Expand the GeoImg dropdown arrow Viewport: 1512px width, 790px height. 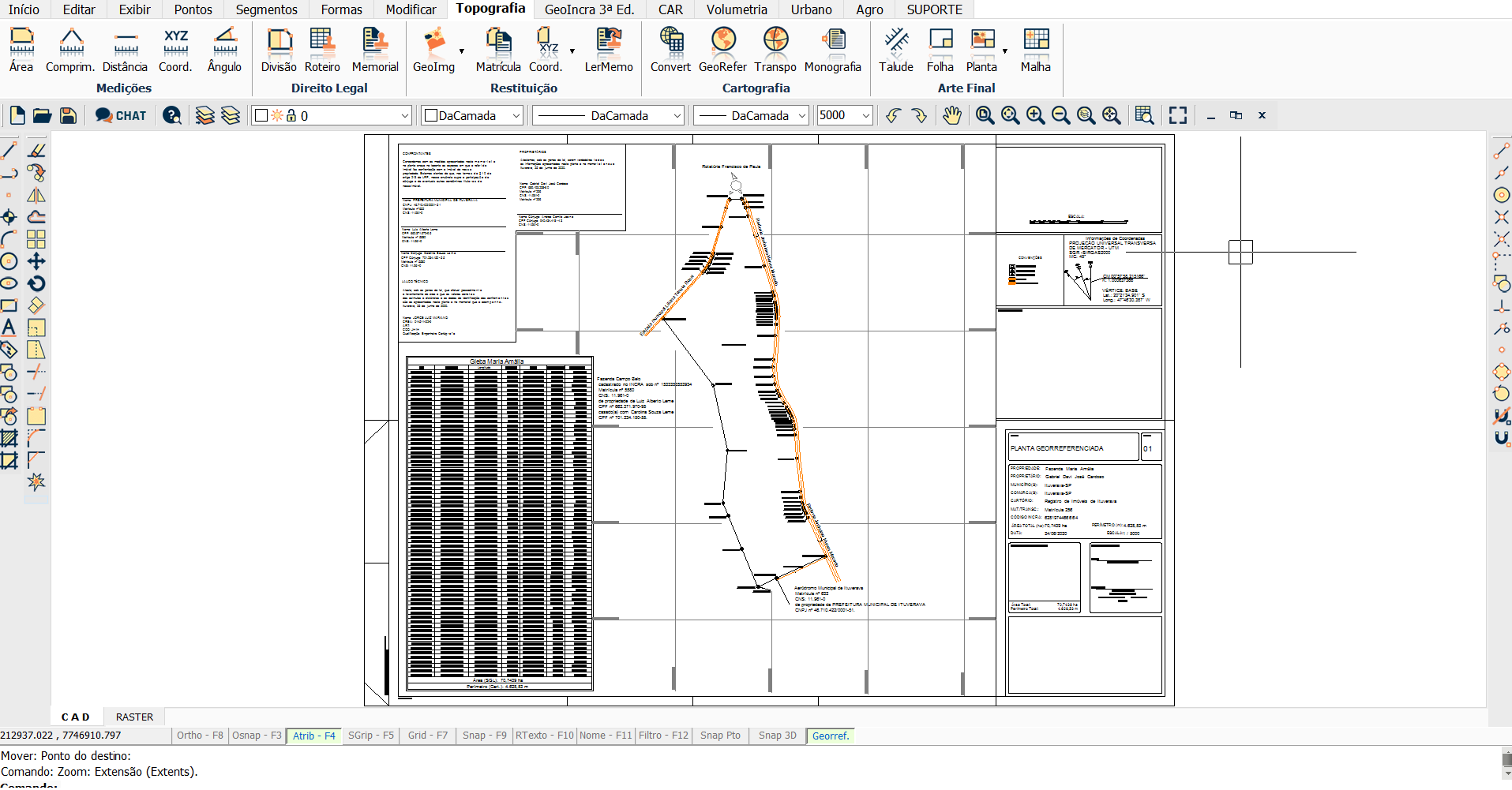coord(462,51)
